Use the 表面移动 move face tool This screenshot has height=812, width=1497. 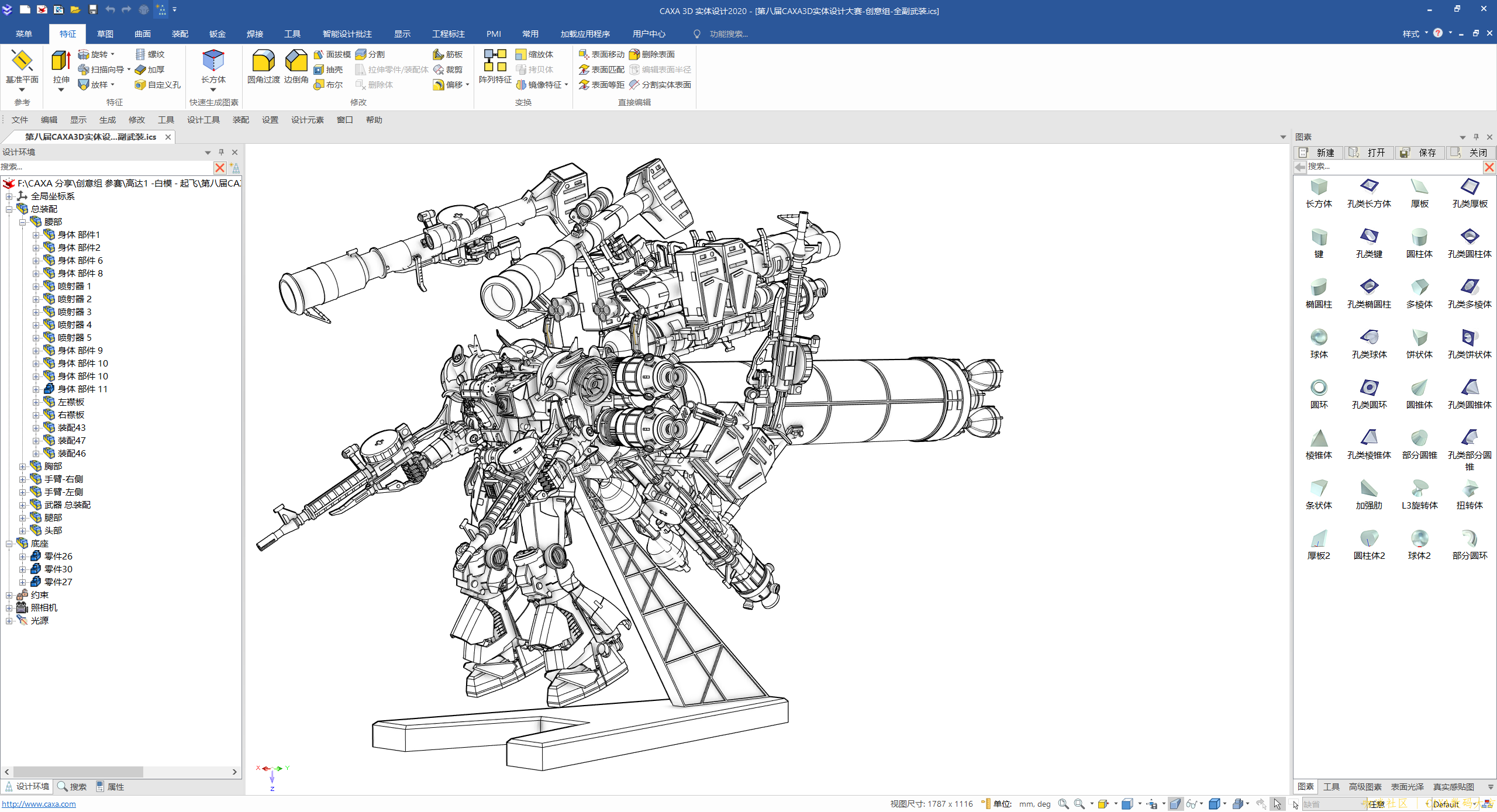click(602, 54)
